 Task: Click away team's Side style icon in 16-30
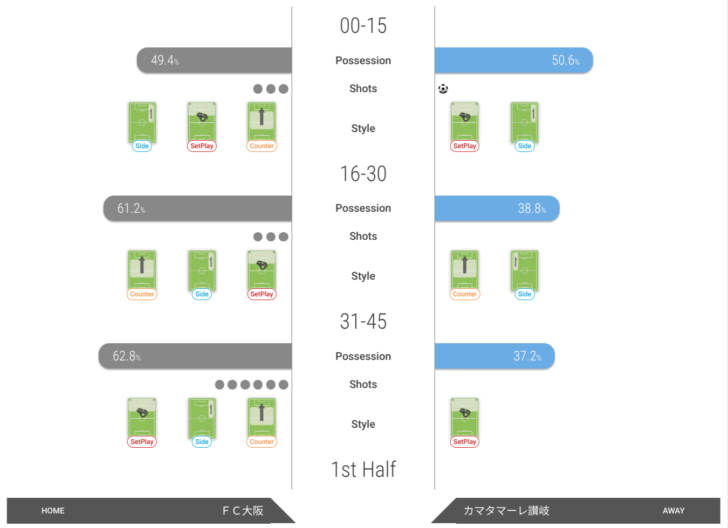[x=525, y=272]
